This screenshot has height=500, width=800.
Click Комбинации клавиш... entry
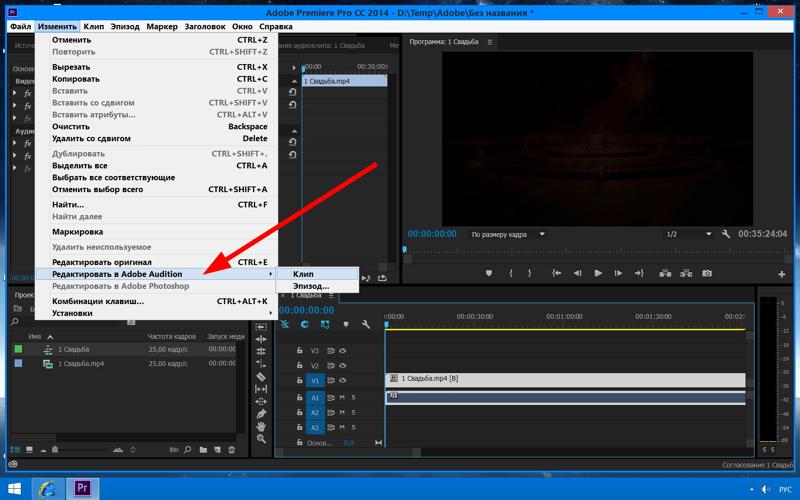pos(156,301)
